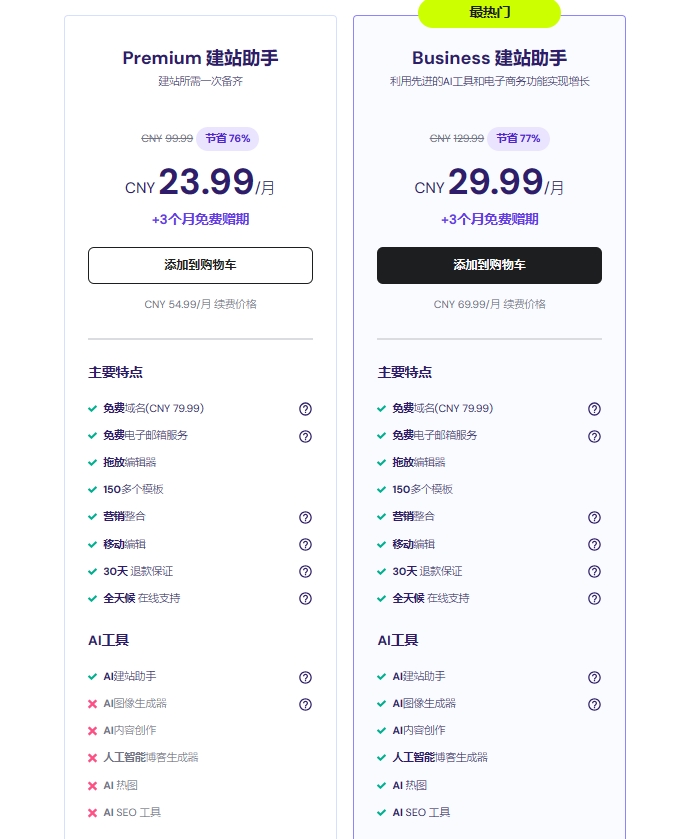Screen dimensions: 684x839
Task: Show info for Premium 30天退款保证
Action: click(x=305, y=571)
